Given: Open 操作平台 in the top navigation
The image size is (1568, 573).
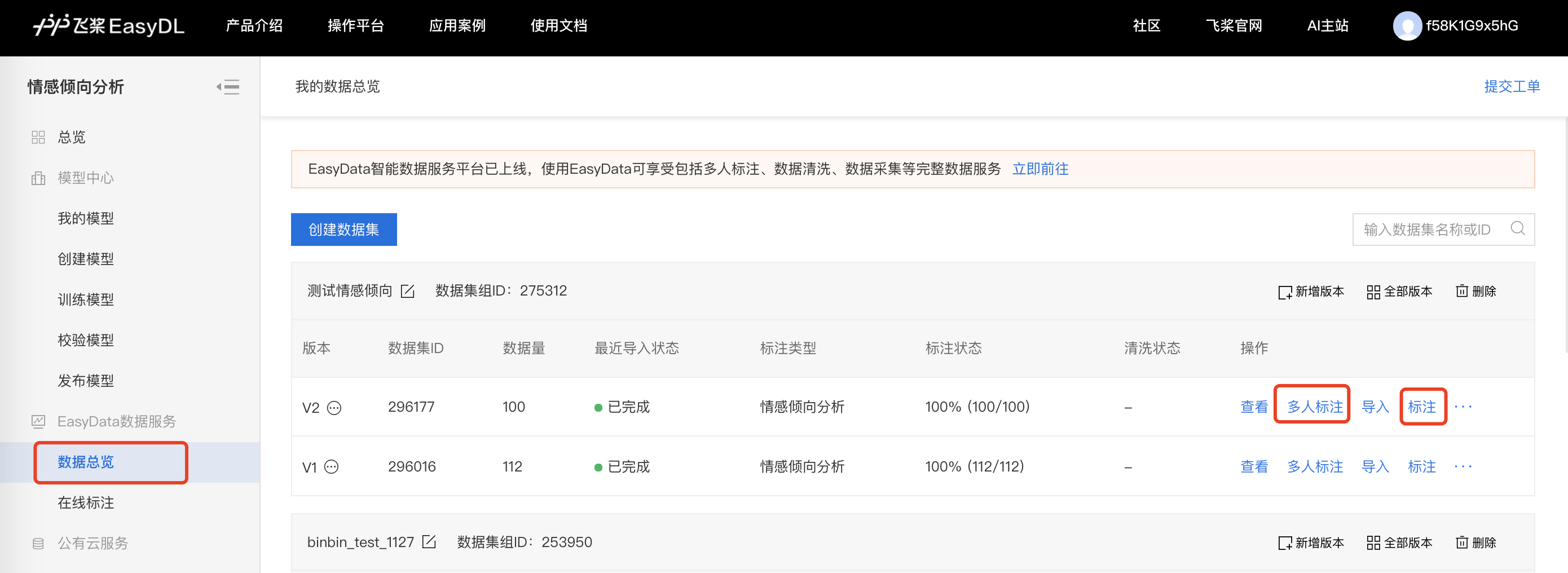Looking at the screenshot, I should tap(356, 25).
